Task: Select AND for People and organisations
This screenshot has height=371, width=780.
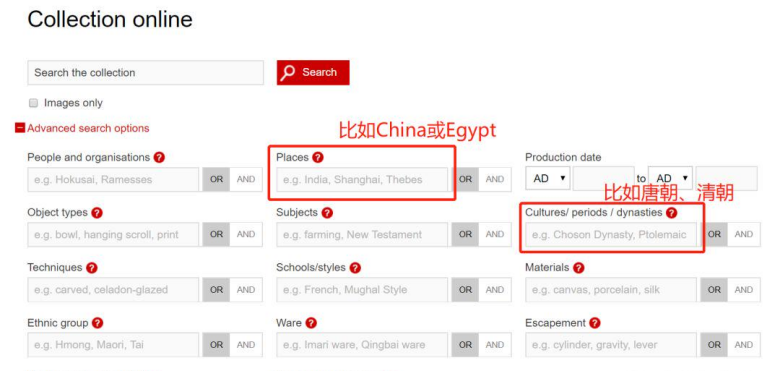Action: tap(246, 180)
